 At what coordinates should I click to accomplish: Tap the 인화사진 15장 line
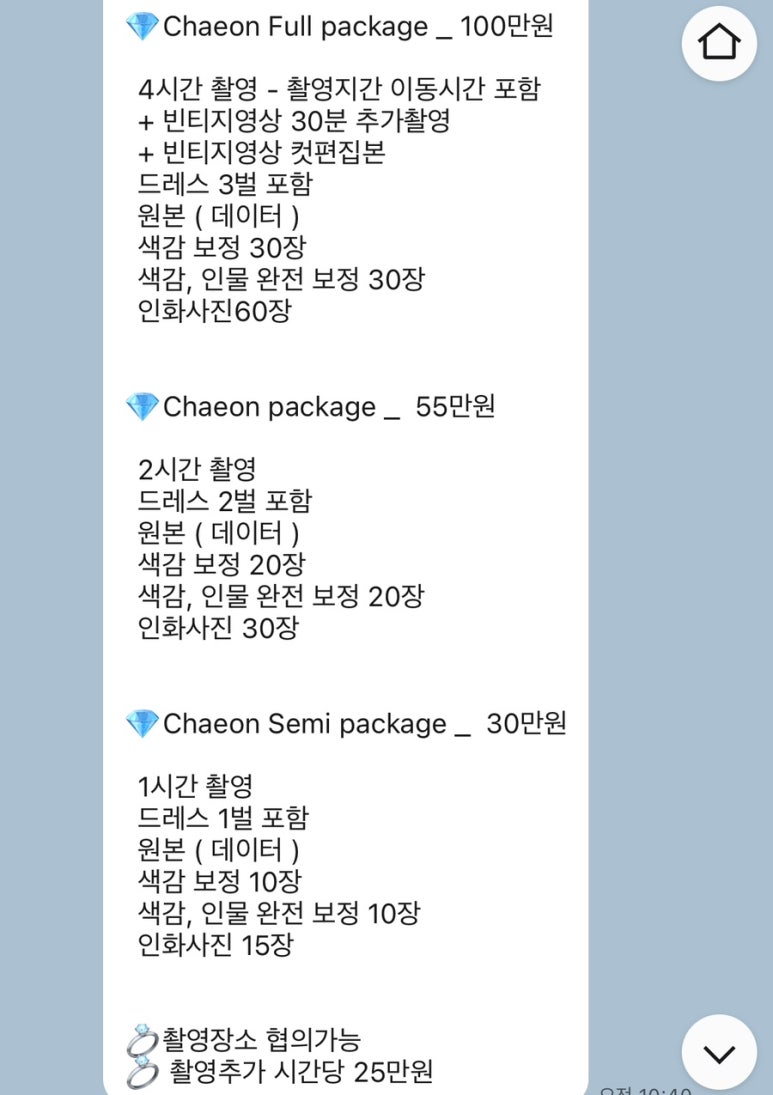(216, 945)
